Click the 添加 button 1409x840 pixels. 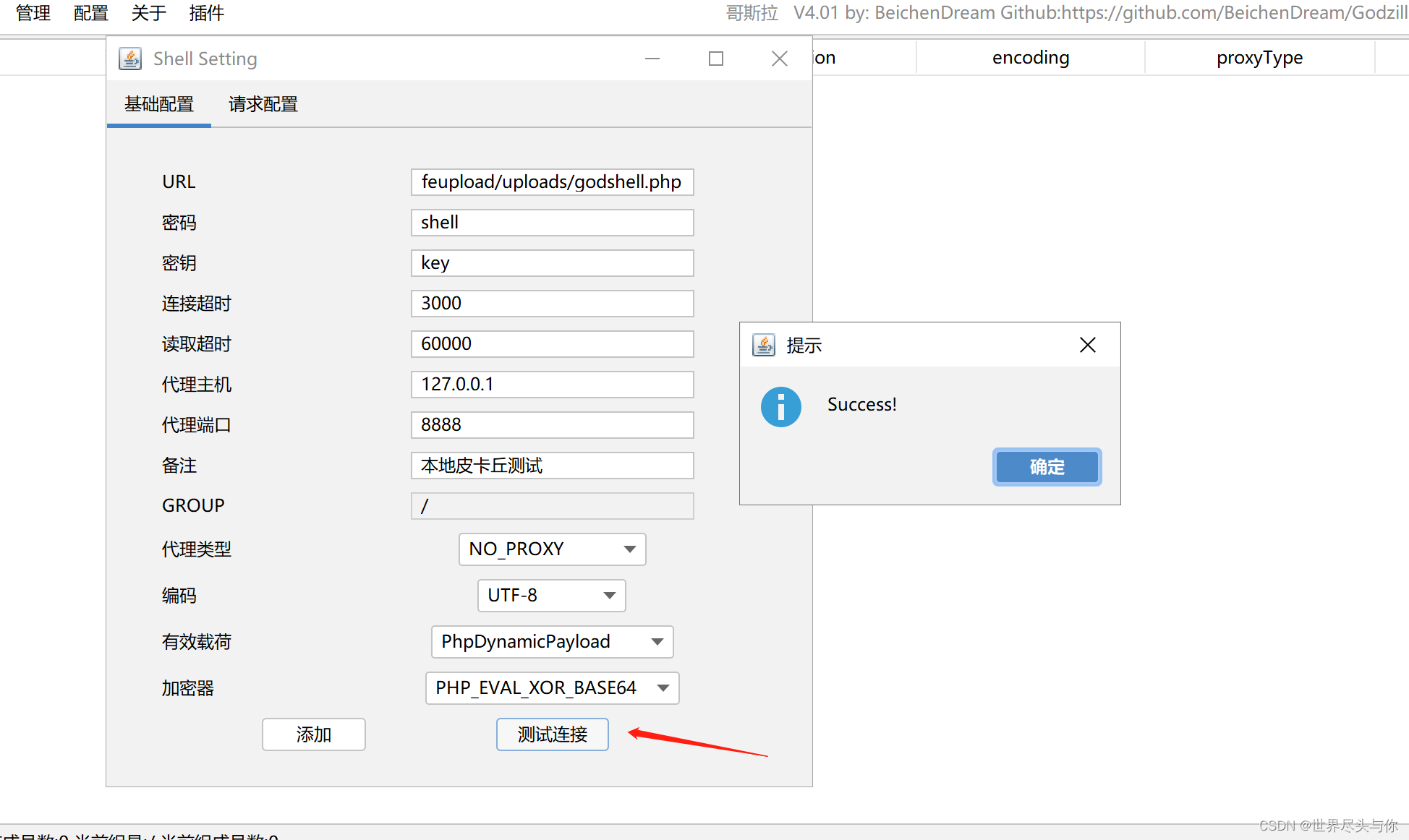coord(314,734)
